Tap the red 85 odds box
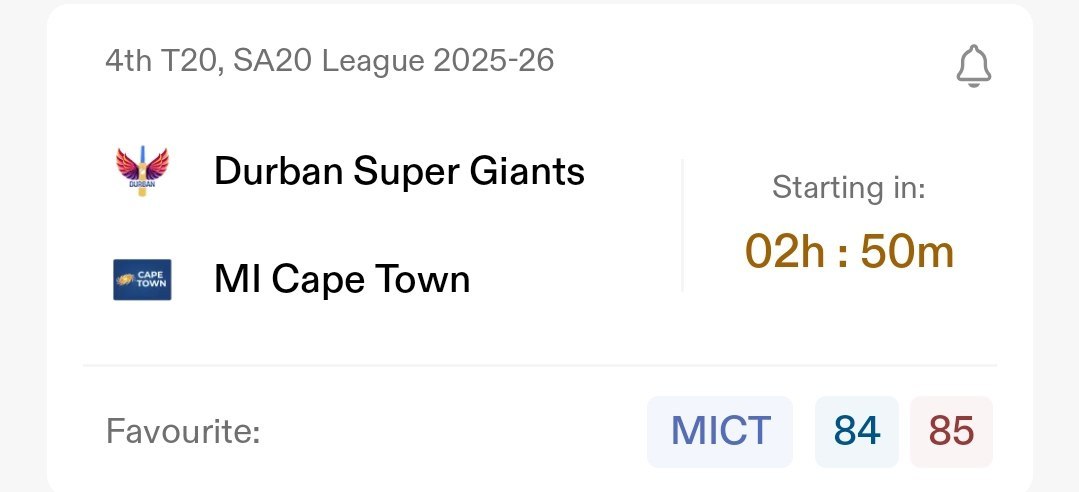1079x492 pixels. (x=951, y=432)
